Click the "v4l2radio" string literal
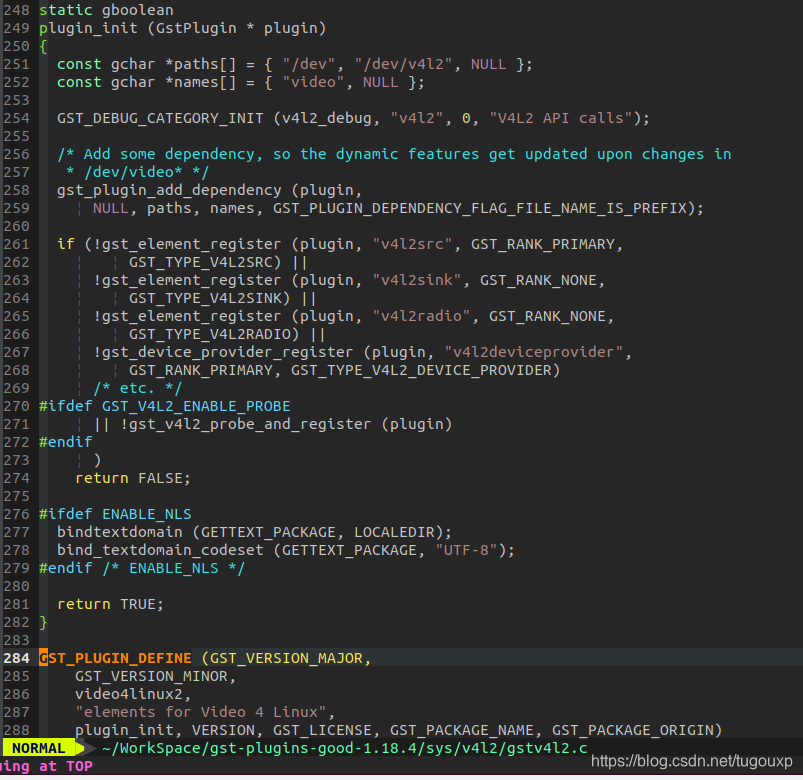This screenshot has height=780, width=803. click(421, 316)
